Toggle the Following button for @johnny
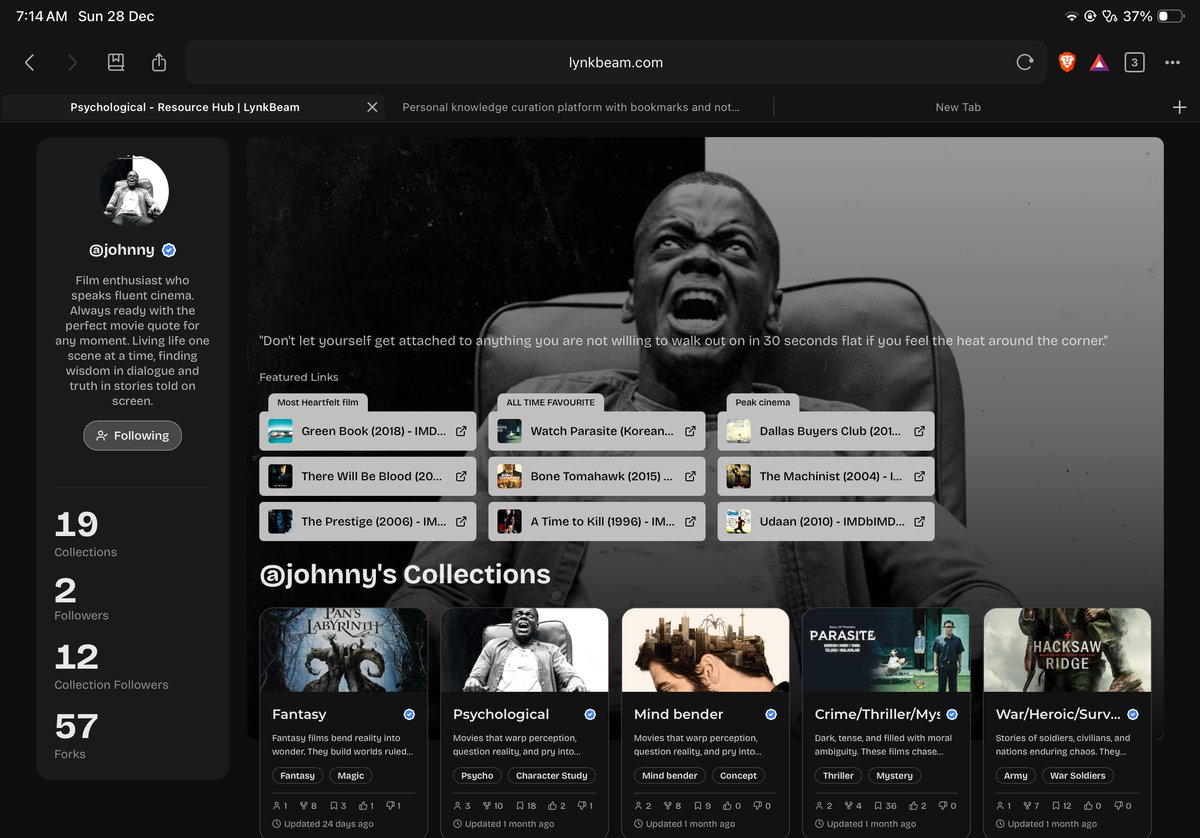The image size is (1200, 838). 132,435
